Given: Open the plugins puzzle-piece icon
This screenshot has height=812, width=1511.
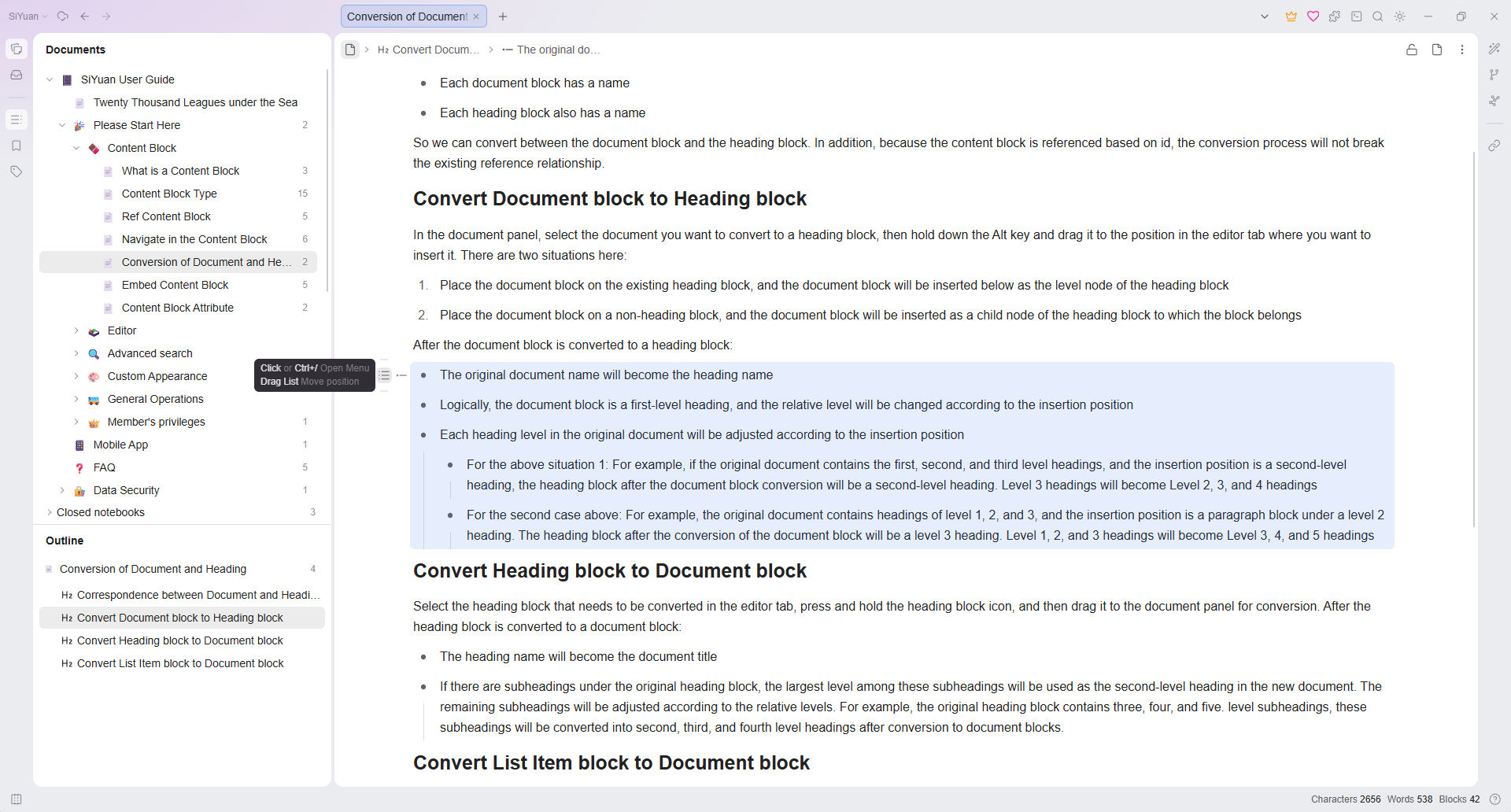Looking at the screenshot, I should point(1335,17).
